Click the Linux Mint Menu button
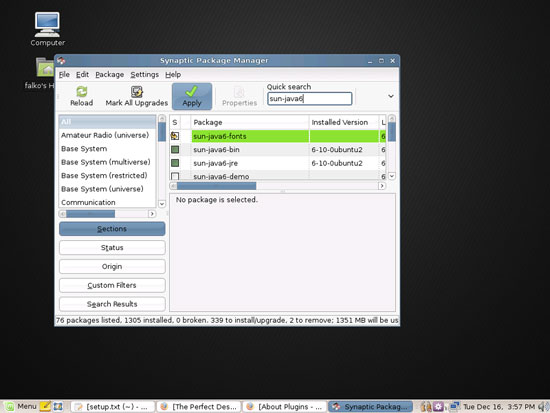 click(x=21, y=406)
